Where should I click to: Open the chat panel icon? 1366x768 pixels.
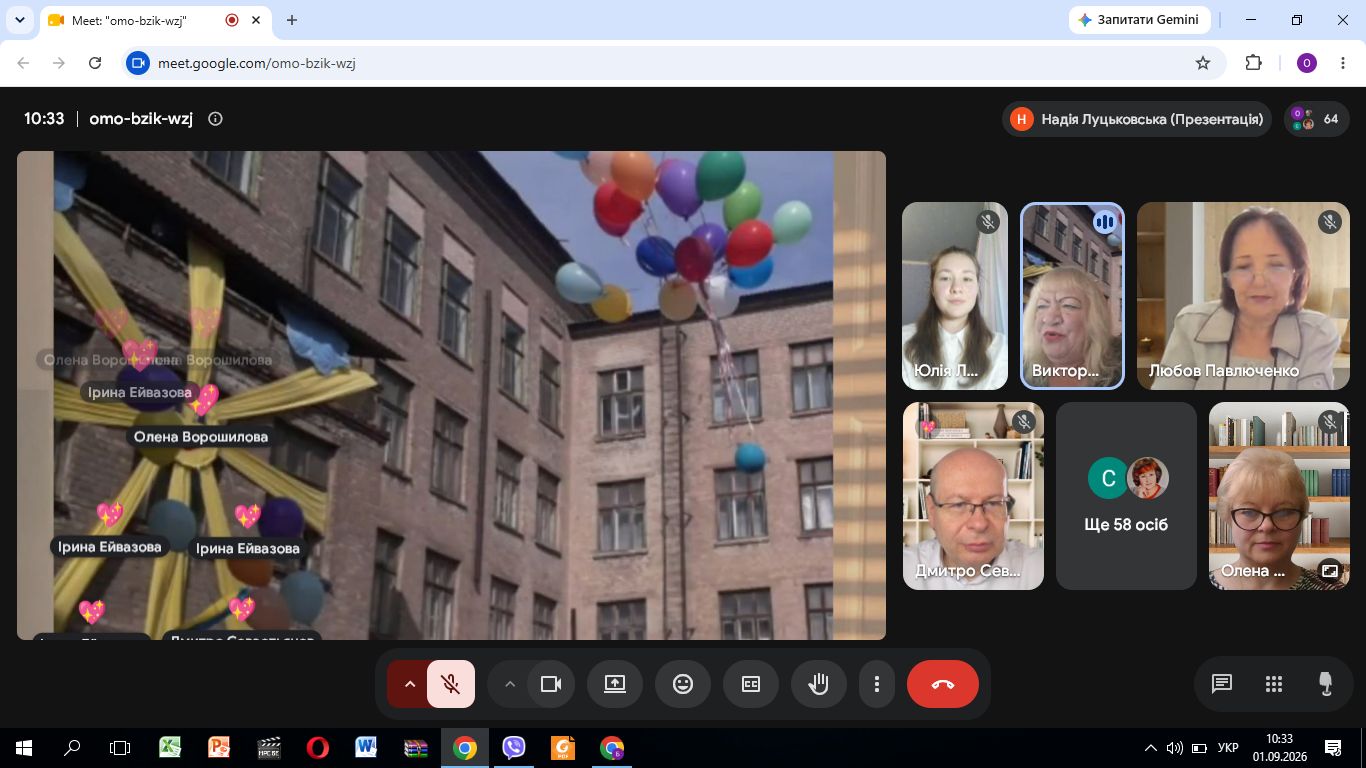(1221, 684)
